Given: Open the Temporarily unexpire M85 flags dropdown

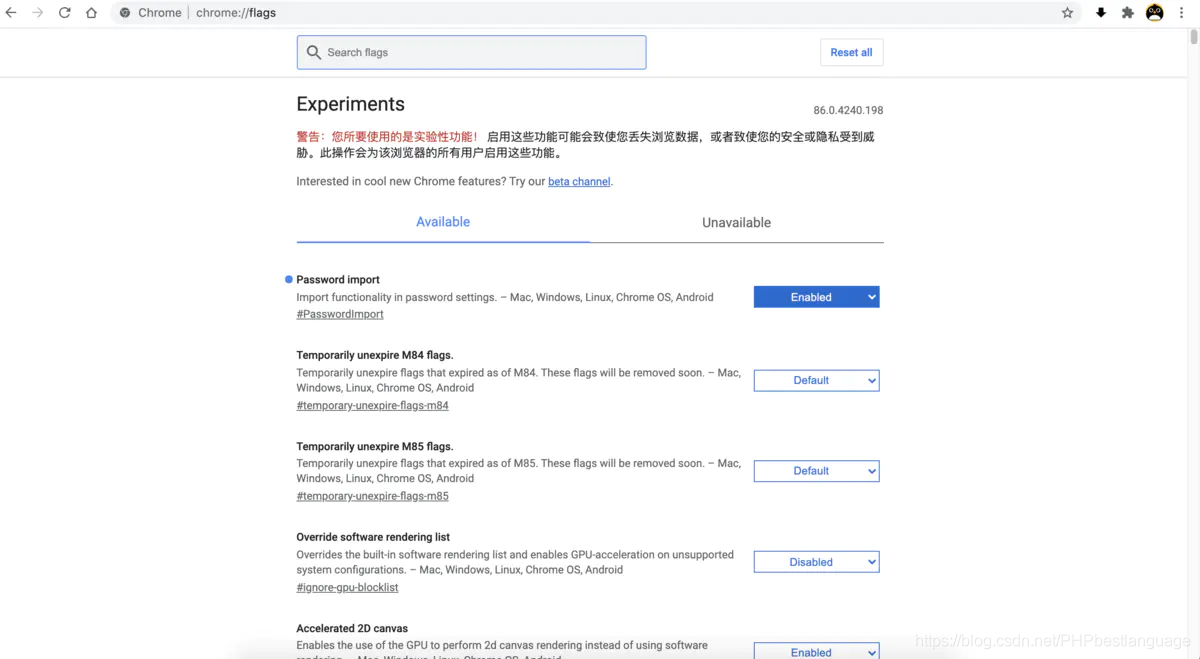Looking at the screenshot, I should click(x=816, y=471).
